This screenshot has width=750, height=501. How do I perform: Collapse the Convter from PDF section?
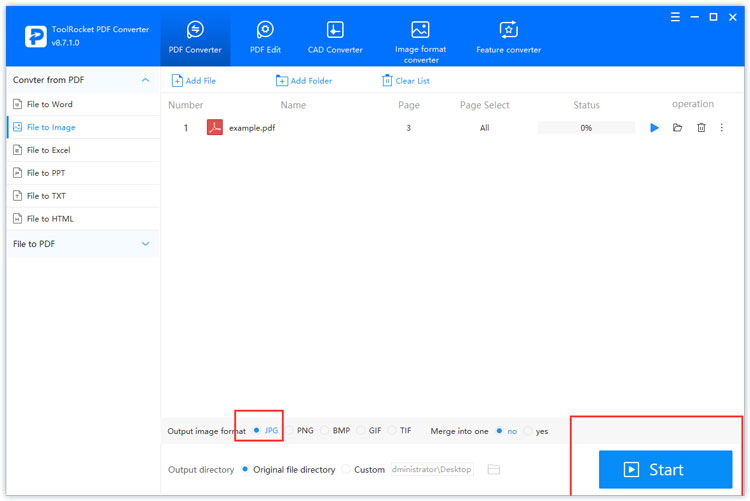145,80
